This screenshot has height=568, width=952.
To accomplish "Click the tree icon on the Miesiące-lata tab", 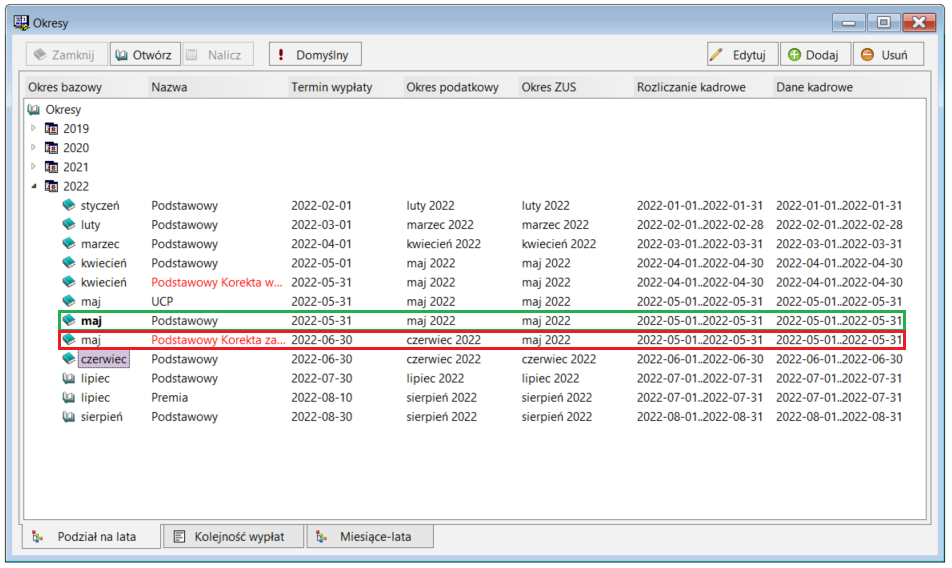I will click(322, 536).
